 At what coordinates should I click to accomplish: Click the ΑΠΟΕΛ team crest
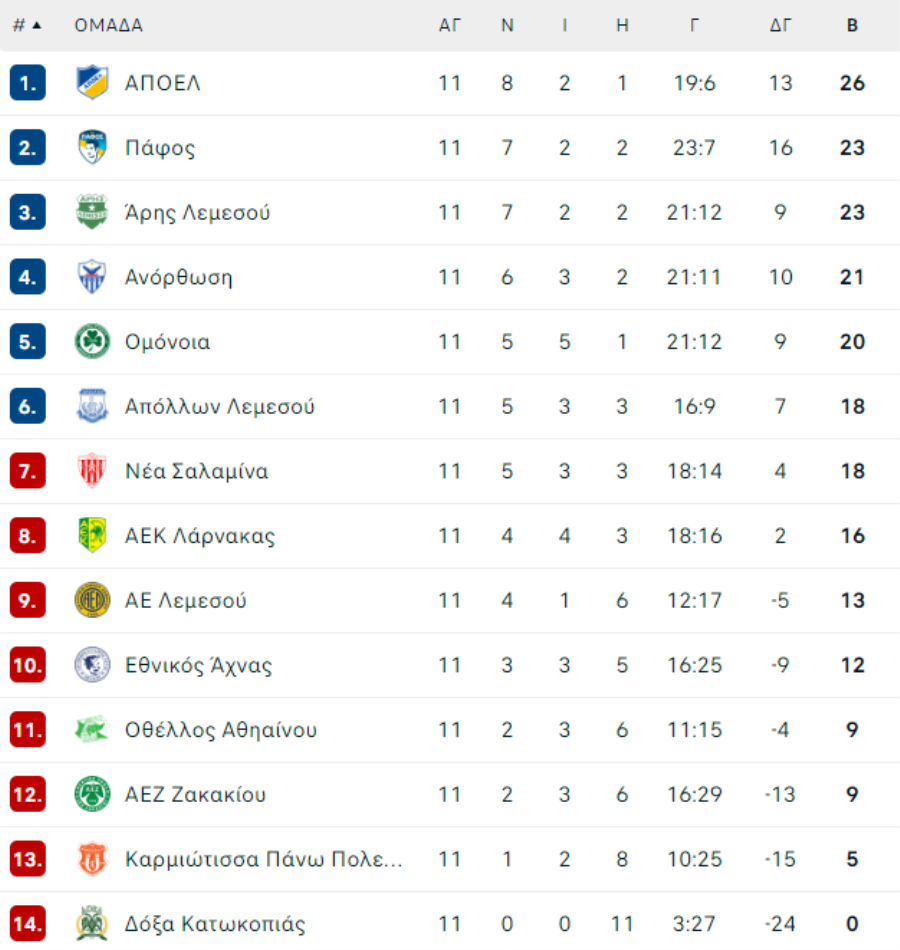tap(92, 82)
